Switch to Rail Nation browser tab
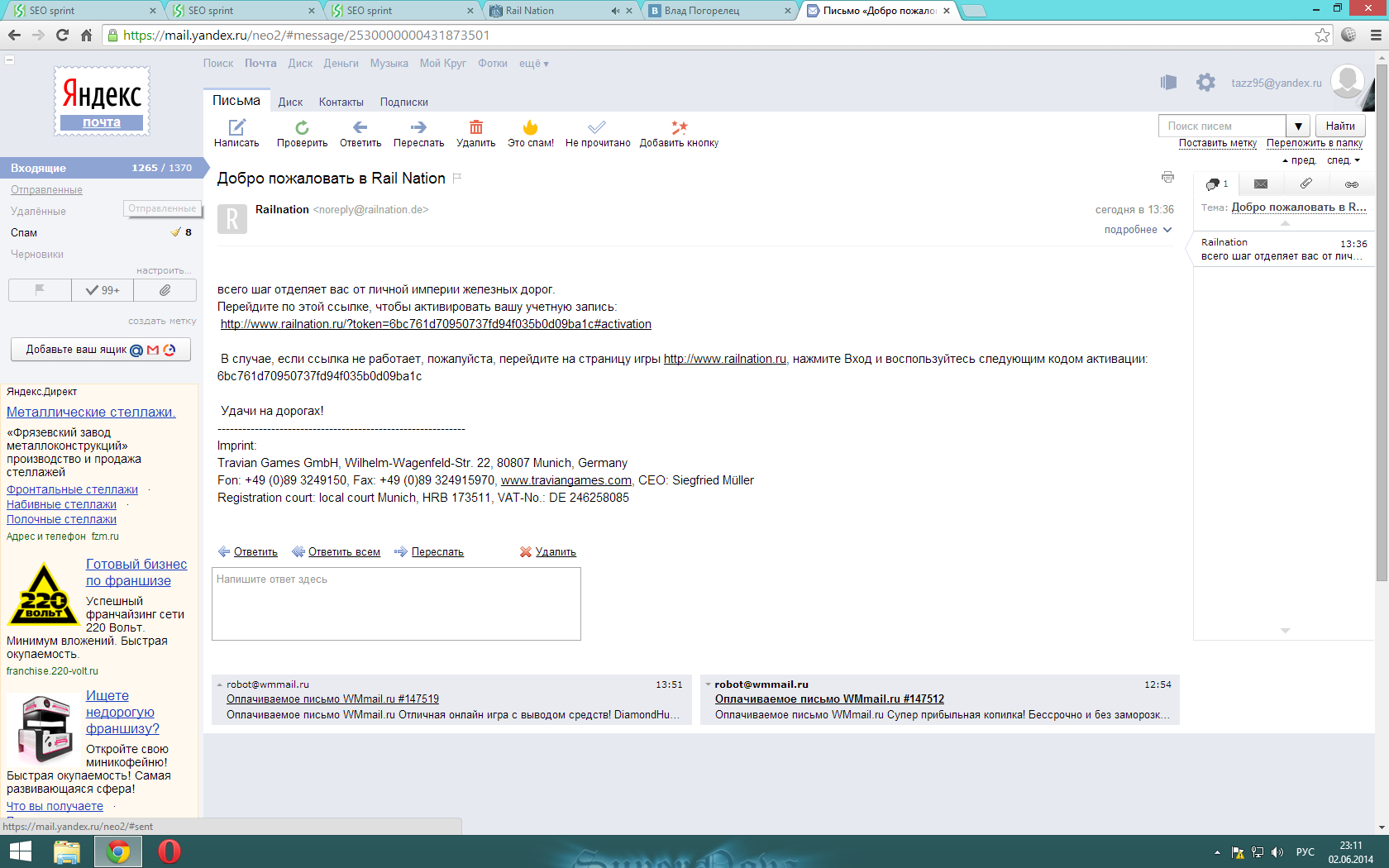 pos(561,11)
